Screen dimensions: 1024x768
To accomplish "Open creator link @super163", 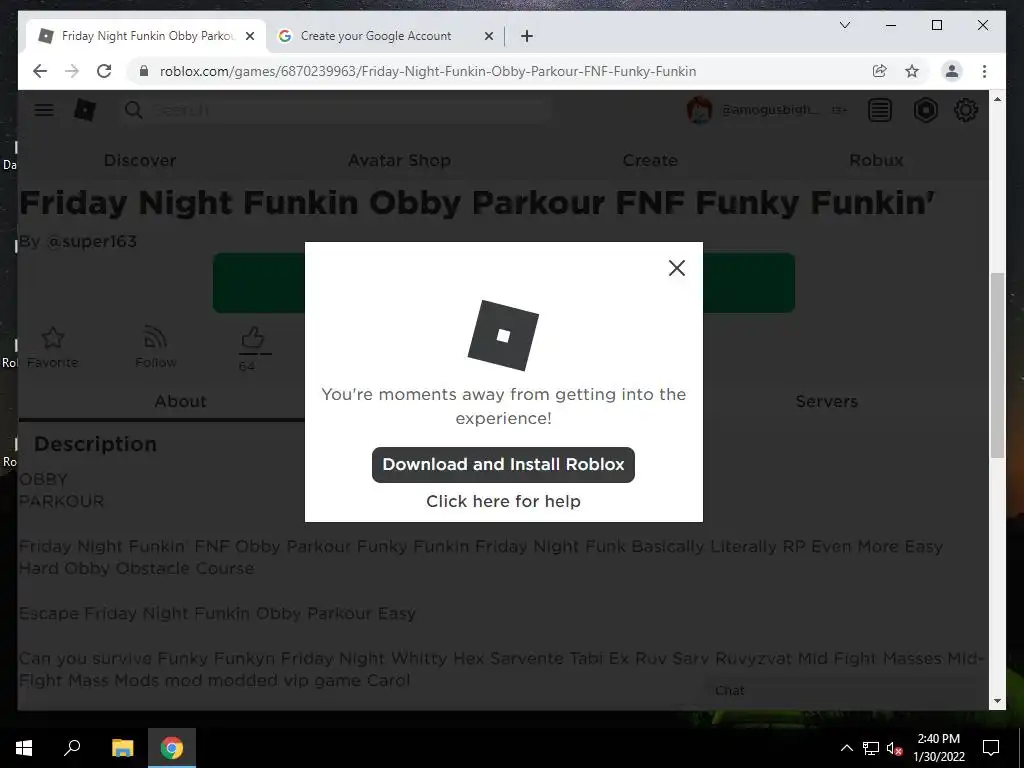I will 91,242.
